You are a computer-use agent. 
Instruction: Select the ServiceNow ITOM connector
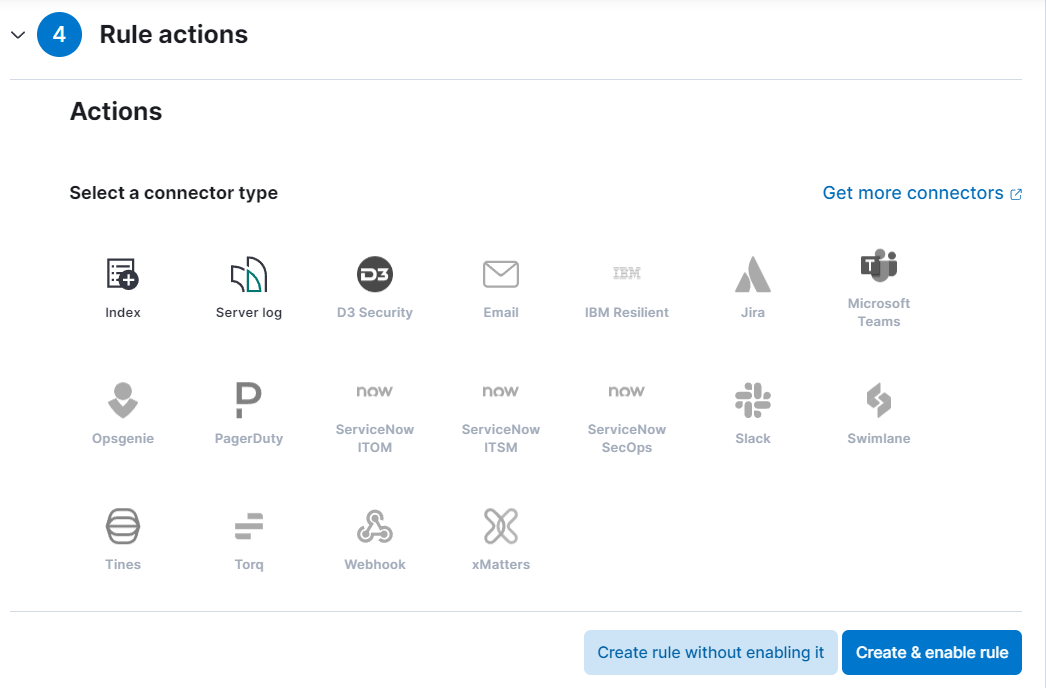[375, 418]
